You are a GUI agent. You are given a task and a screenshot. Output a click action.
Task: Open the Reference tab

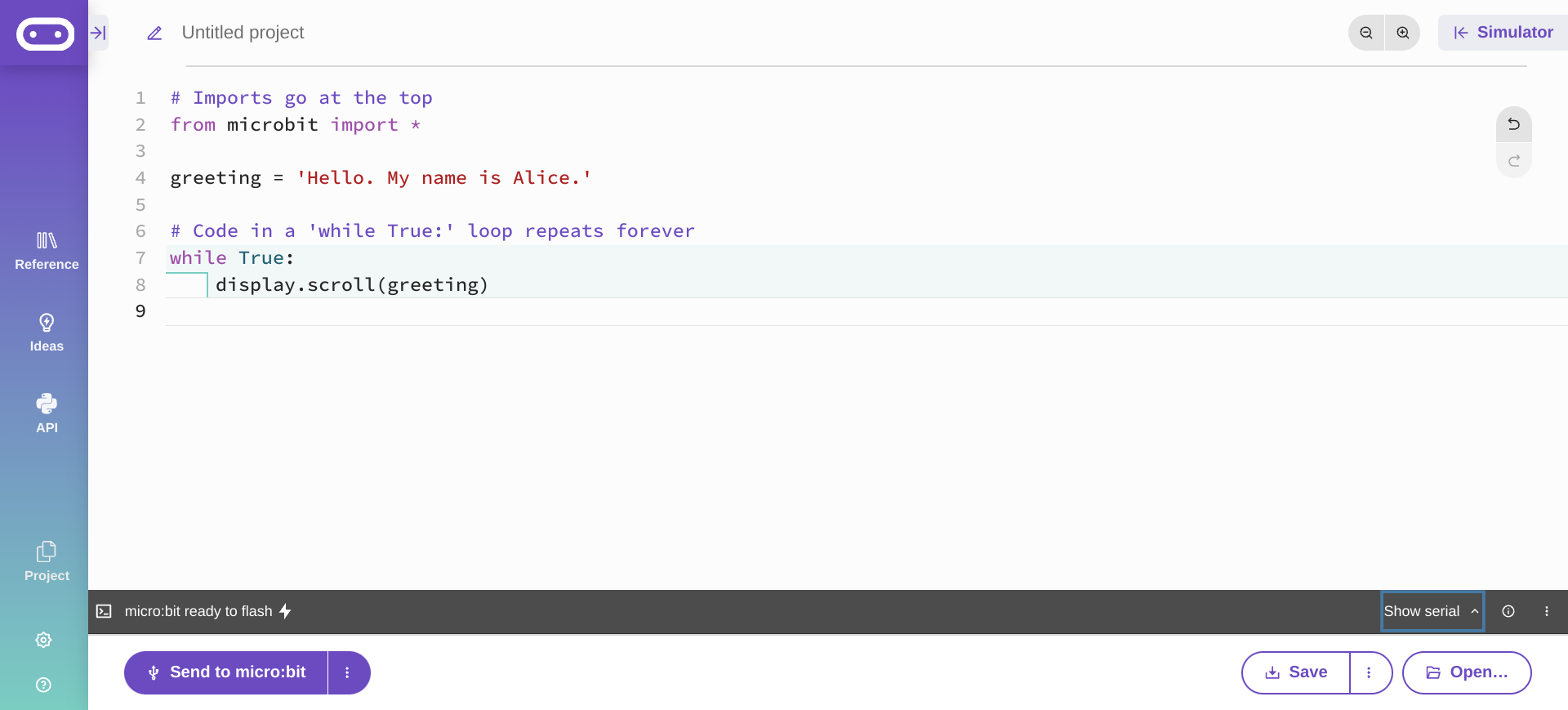[47, 250]
